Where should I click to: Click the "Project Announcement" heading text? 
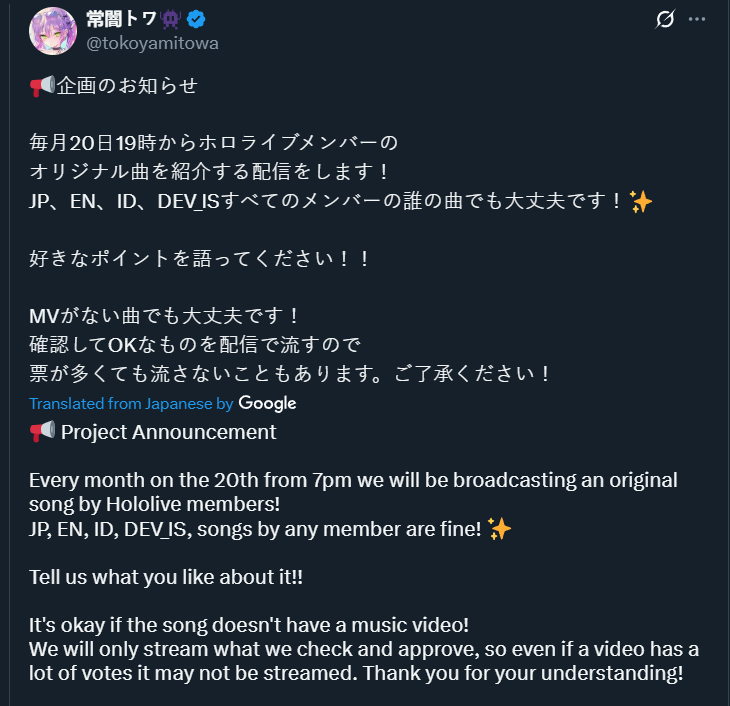tap(169, 432)
